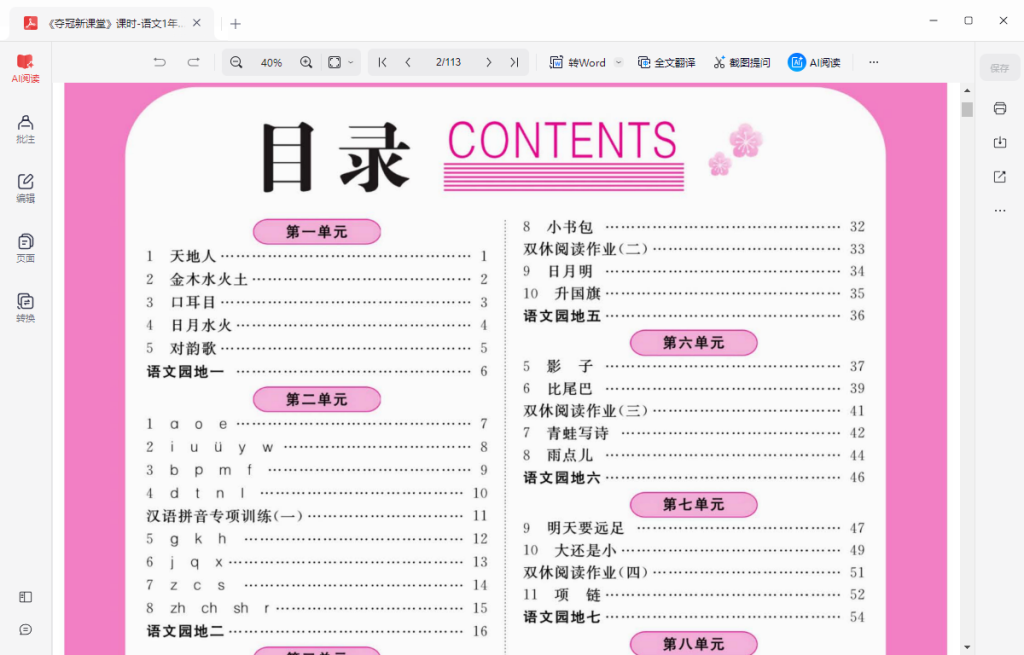Start 截图提问 screenshot question tool

739,62
